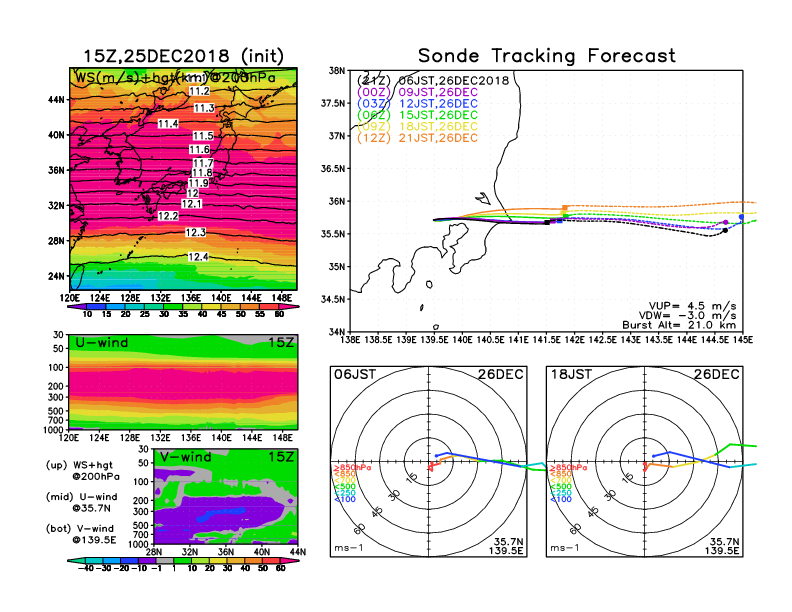Click the 'ms-1' unit in the 06JST hodograph
The height and width of the screenshot is (612, 792).
349,548
